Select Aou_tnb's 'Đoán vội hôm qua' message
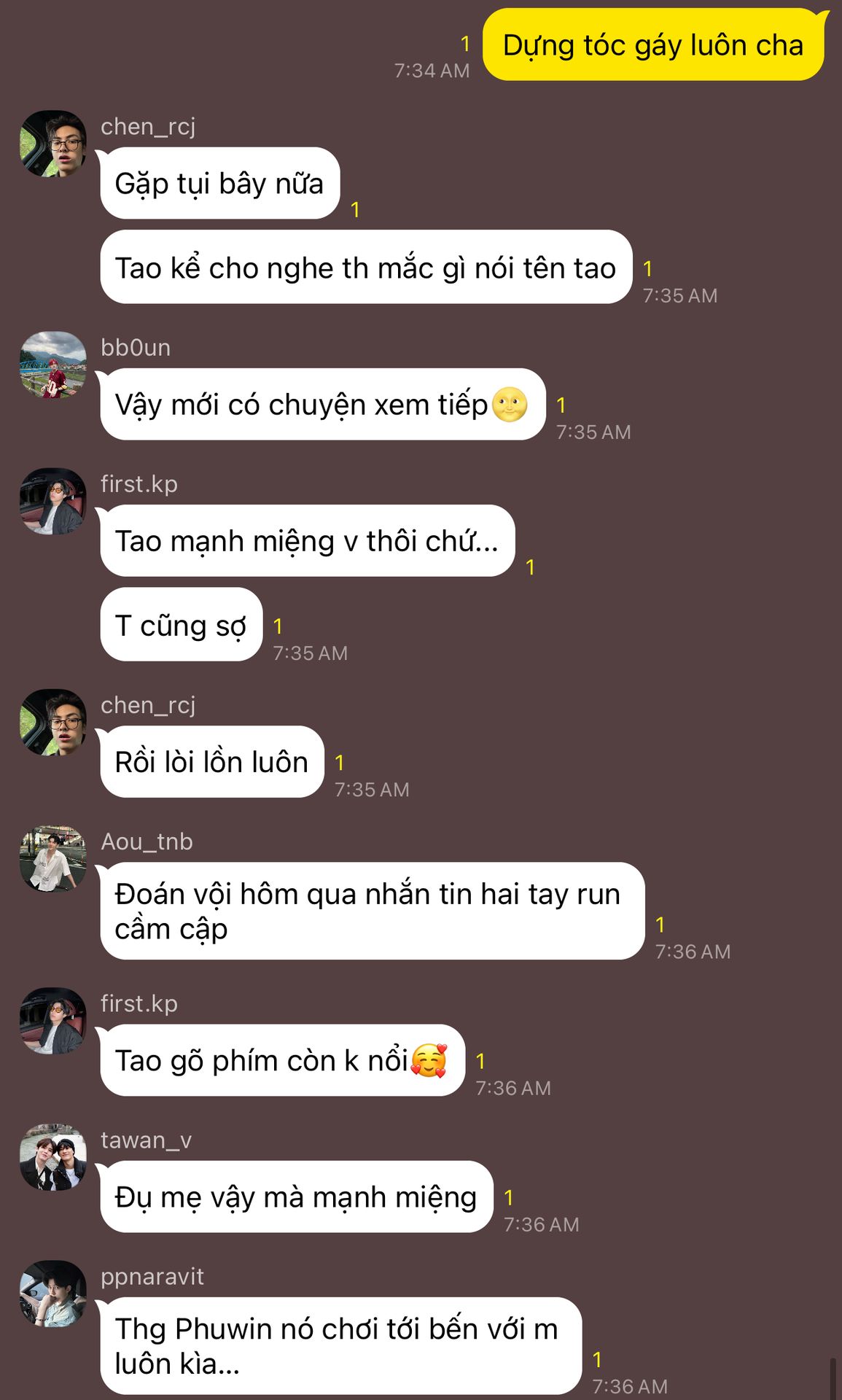 click(372, 911)
